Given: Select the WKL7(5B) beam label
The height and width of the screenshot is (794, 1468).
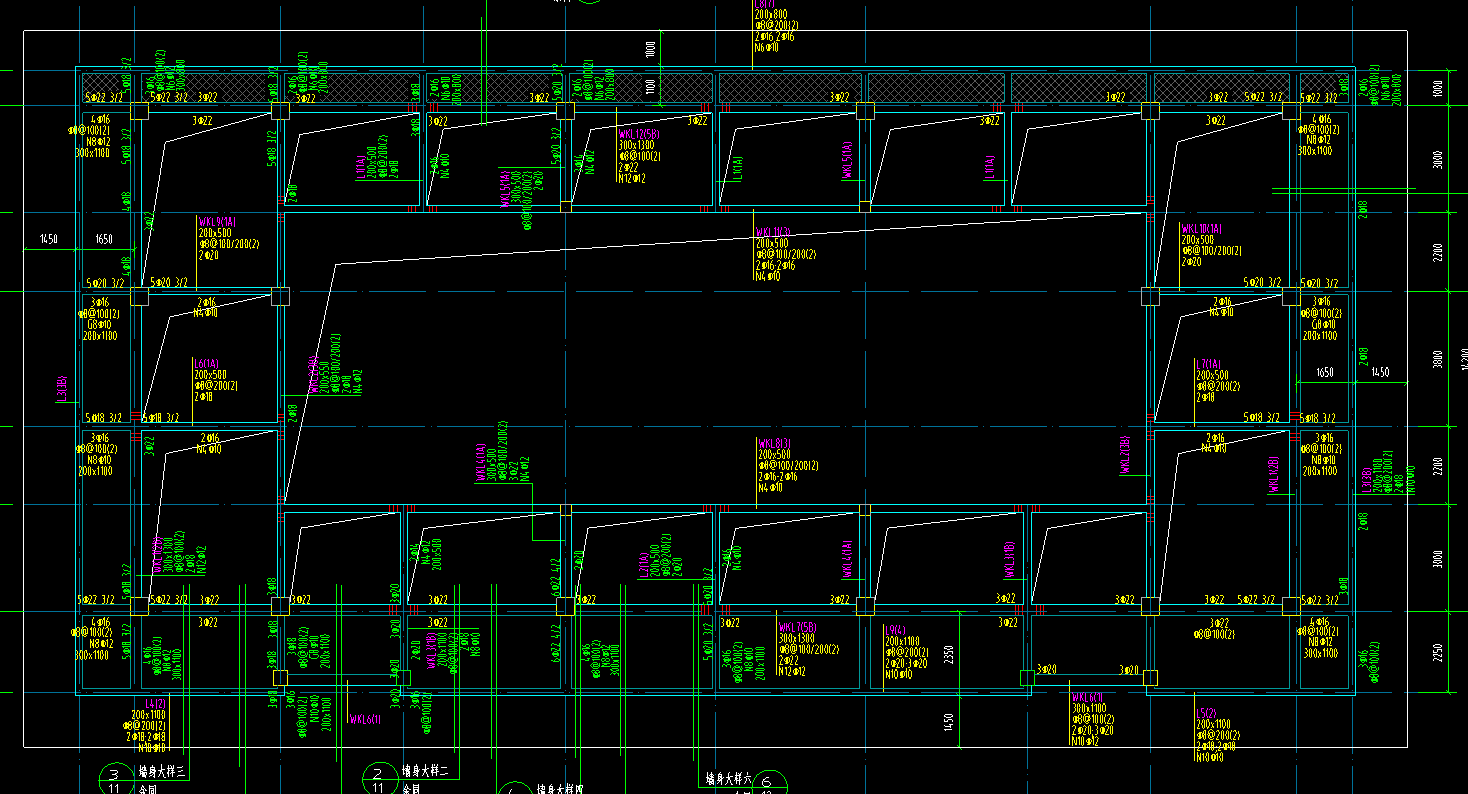Looking at the screenshot, I should pos(798,628).
